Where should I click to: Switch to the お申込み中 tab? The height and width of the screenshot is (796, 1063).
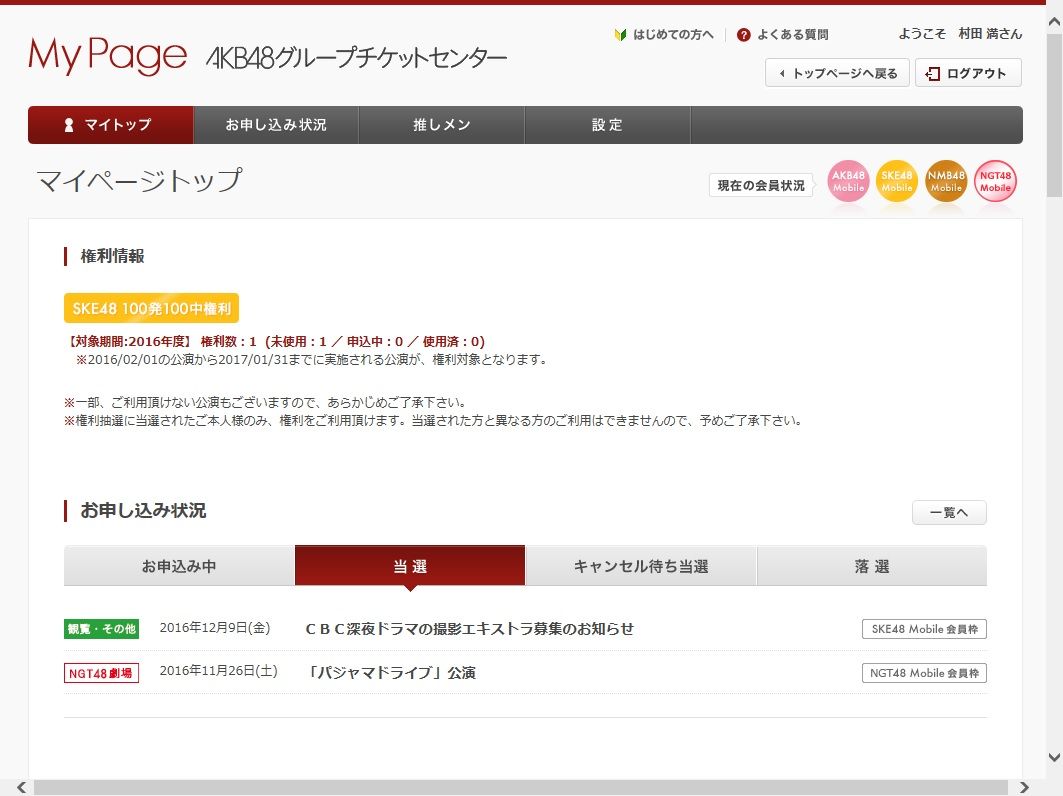(179, 565)
